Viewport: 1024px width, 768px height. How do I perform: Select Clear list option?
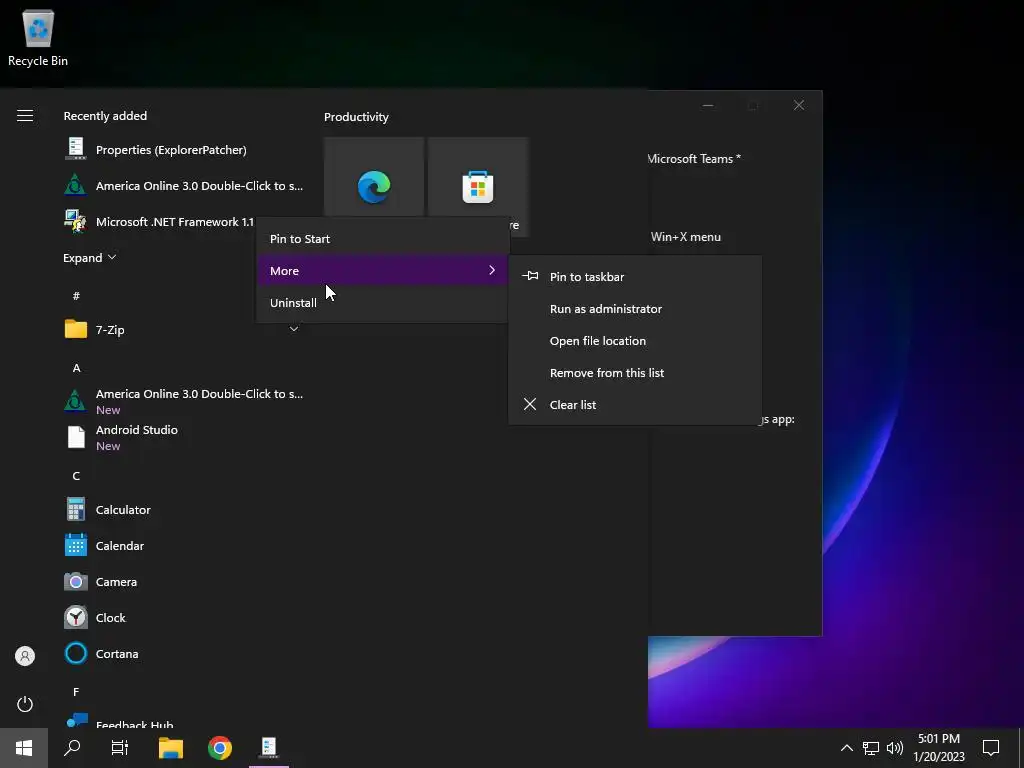point(635,405)
